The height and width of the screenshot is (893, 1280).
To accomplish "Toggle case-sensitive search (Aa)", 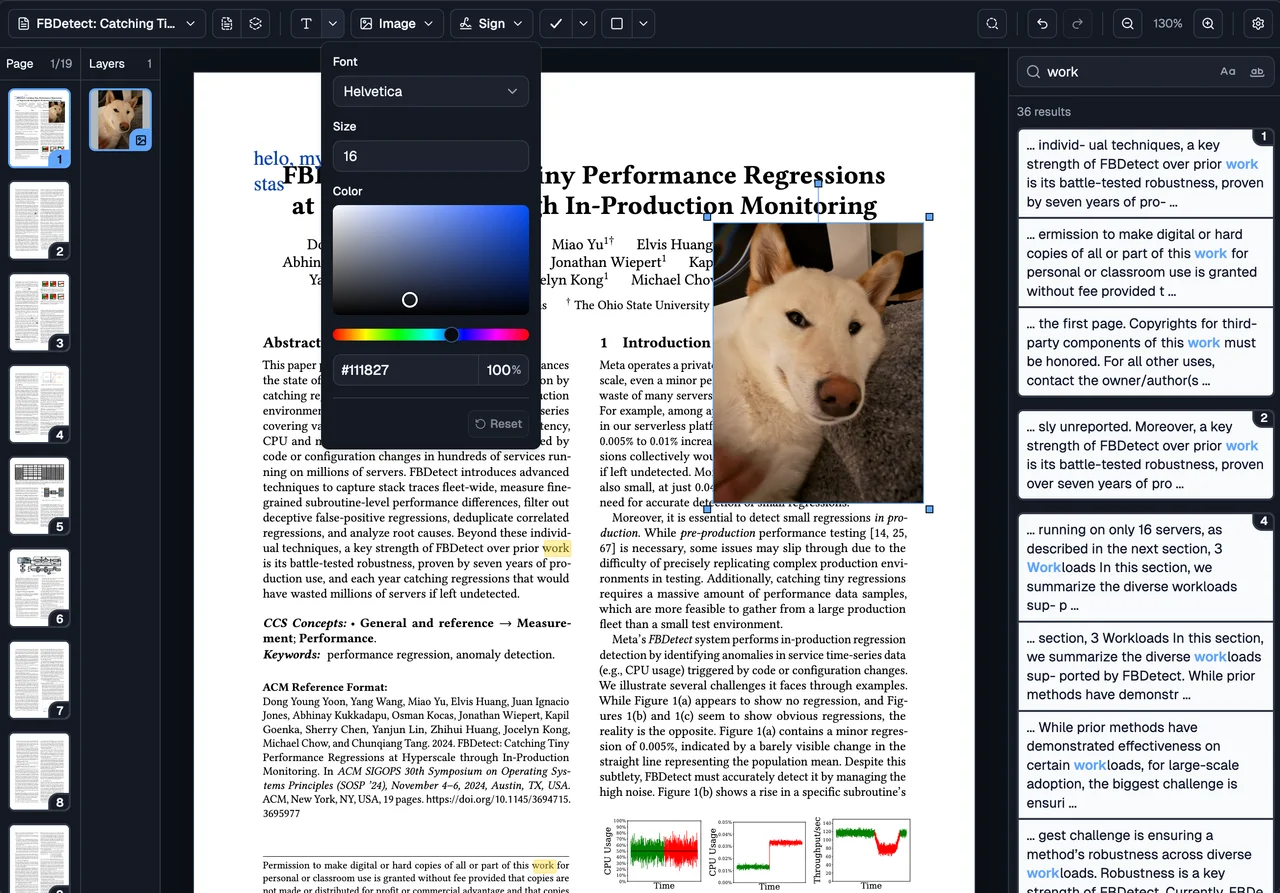I will (1228, 72).
